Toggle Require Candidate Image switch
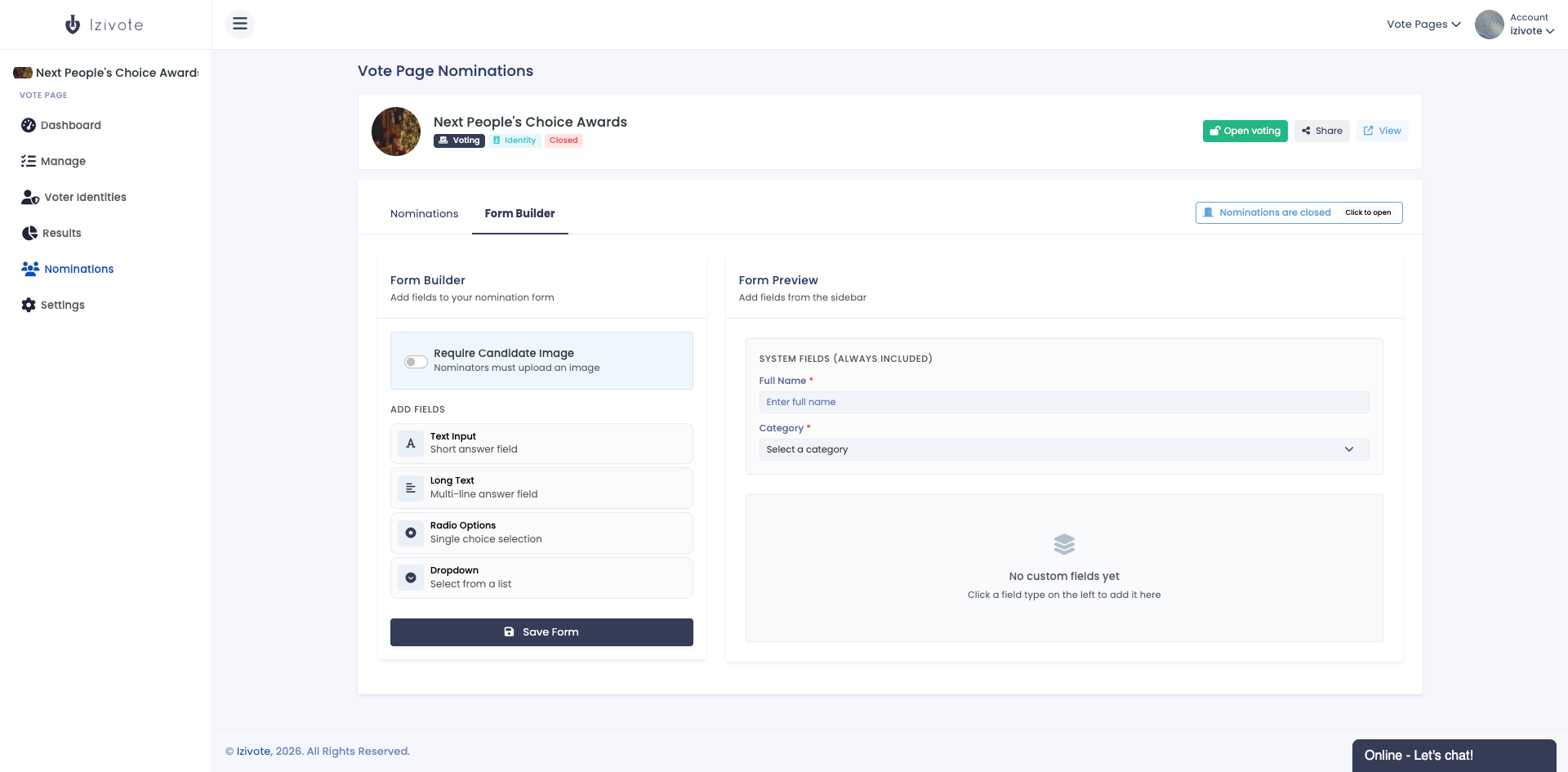 pos(416,361)
